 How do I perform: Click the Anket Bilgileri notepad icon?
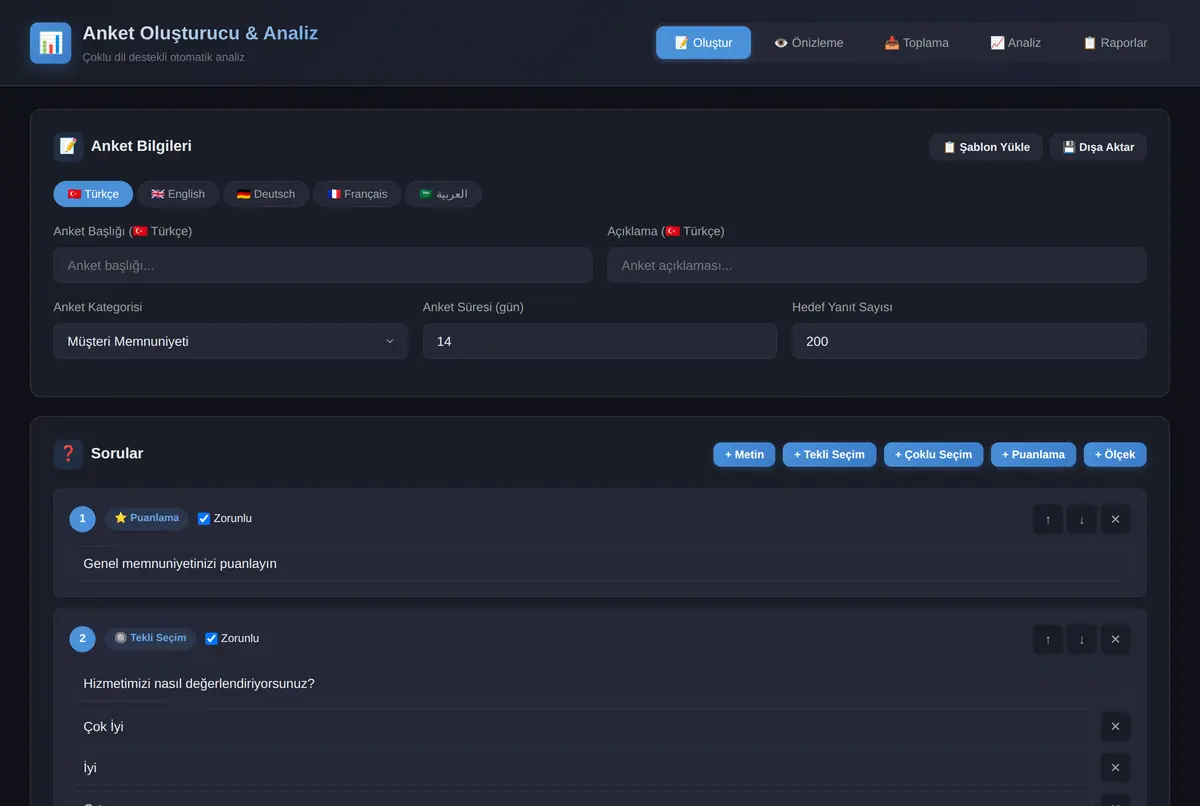point(68,146)
